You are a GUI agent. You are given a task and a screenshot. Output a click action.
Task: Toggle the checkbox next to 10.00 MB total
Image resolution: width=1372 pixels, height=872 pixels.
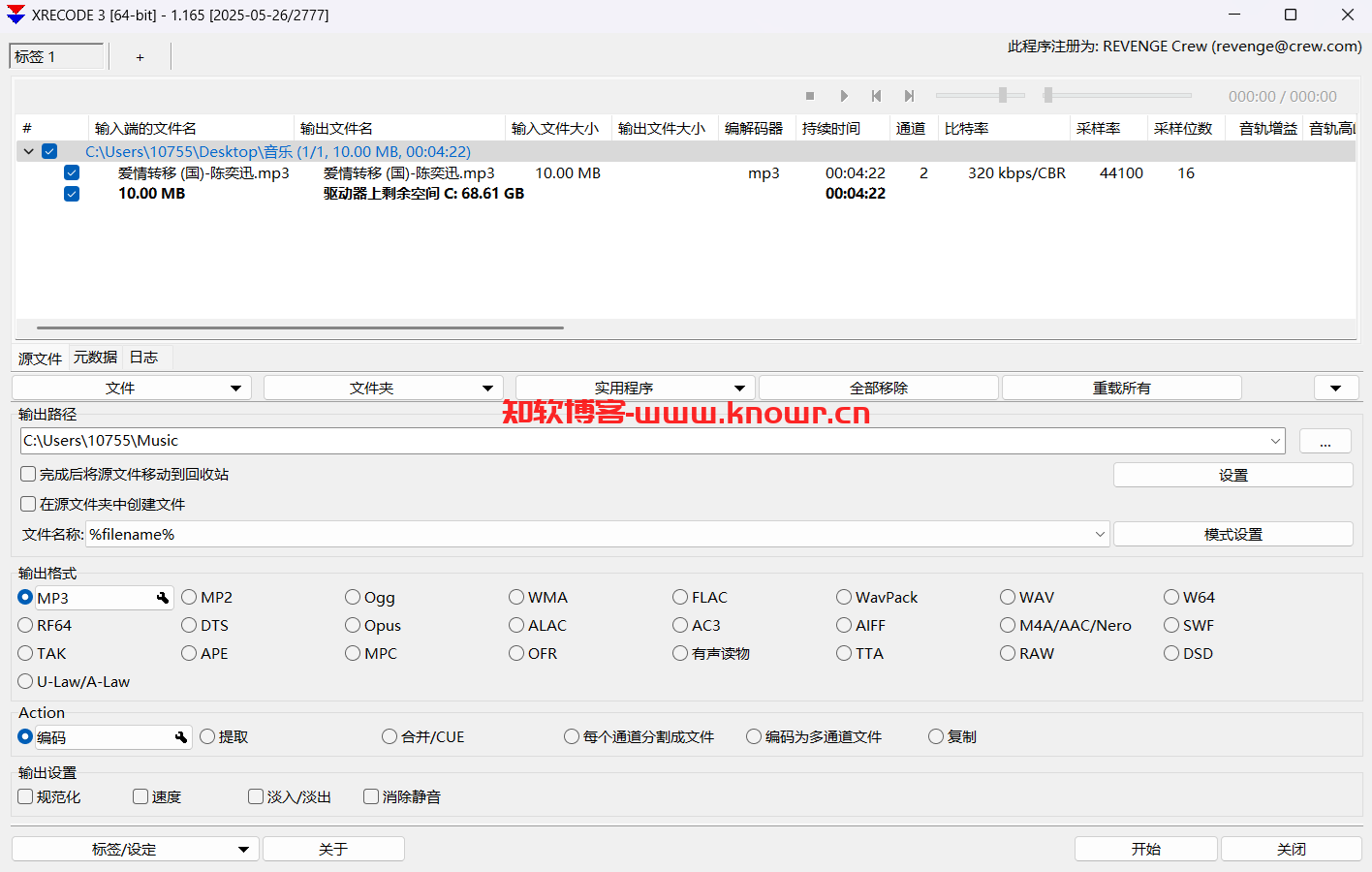click(x=72, y=194)
